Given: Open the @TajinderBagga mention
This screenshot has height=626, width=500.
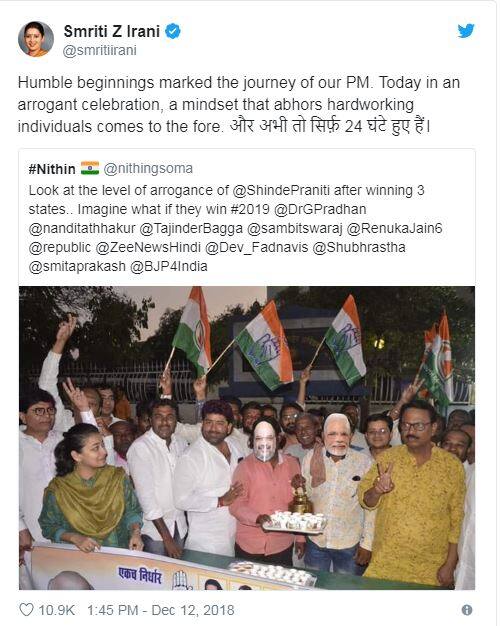Looking at the screenshot, I should pos(191,228).
